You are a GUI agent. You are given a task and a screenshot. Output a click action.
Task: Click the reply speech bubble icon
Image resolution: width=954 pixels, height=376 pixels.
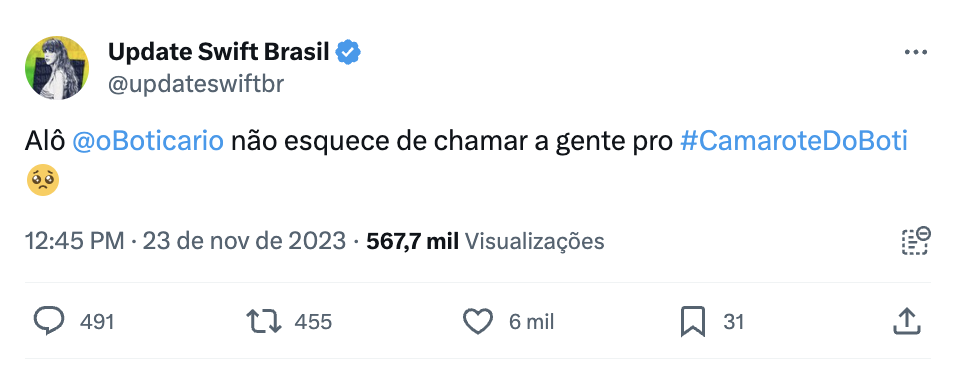point(49,321)
